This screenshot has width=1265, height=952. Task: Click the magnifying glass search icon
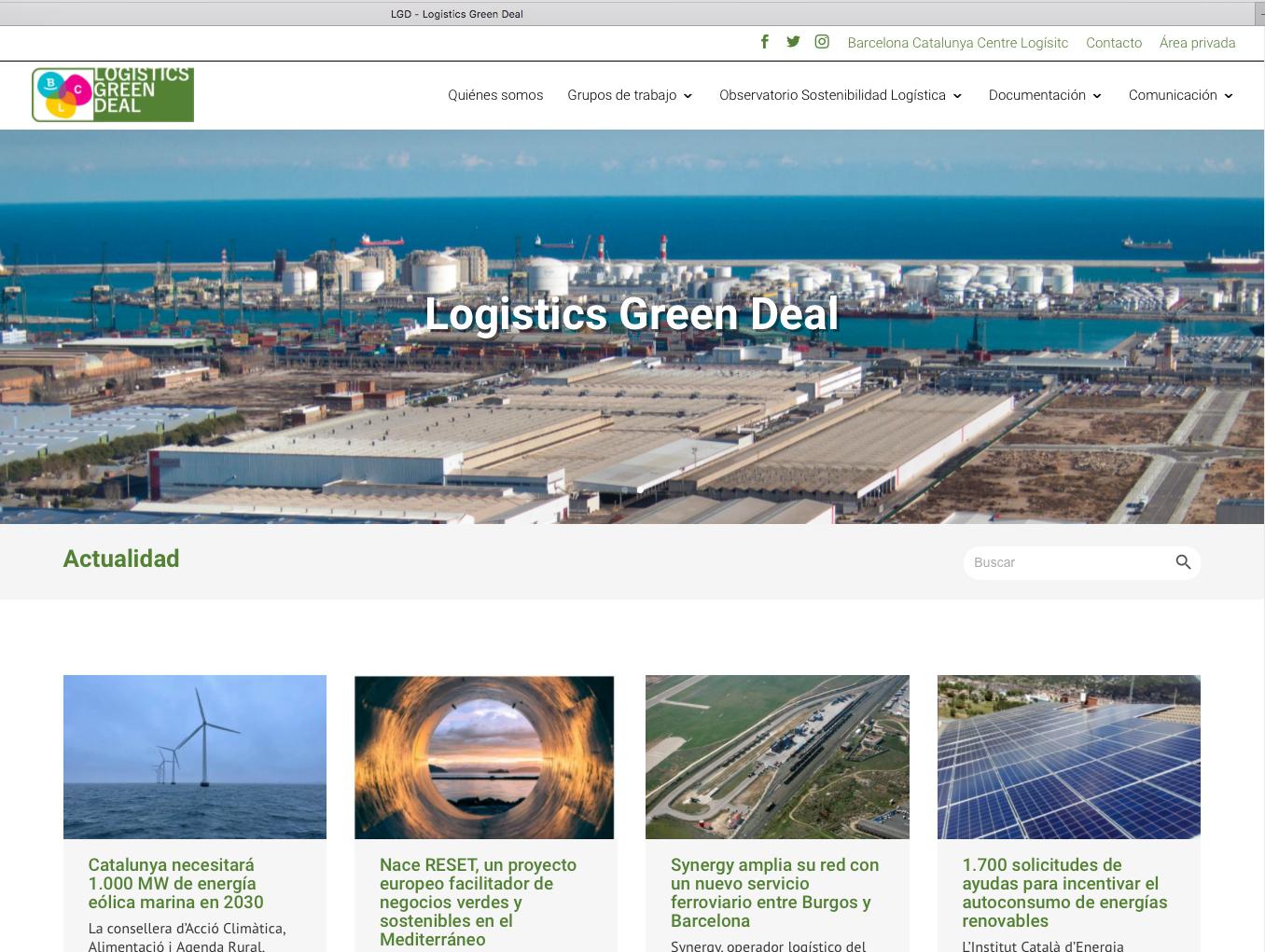point(1183,562)
